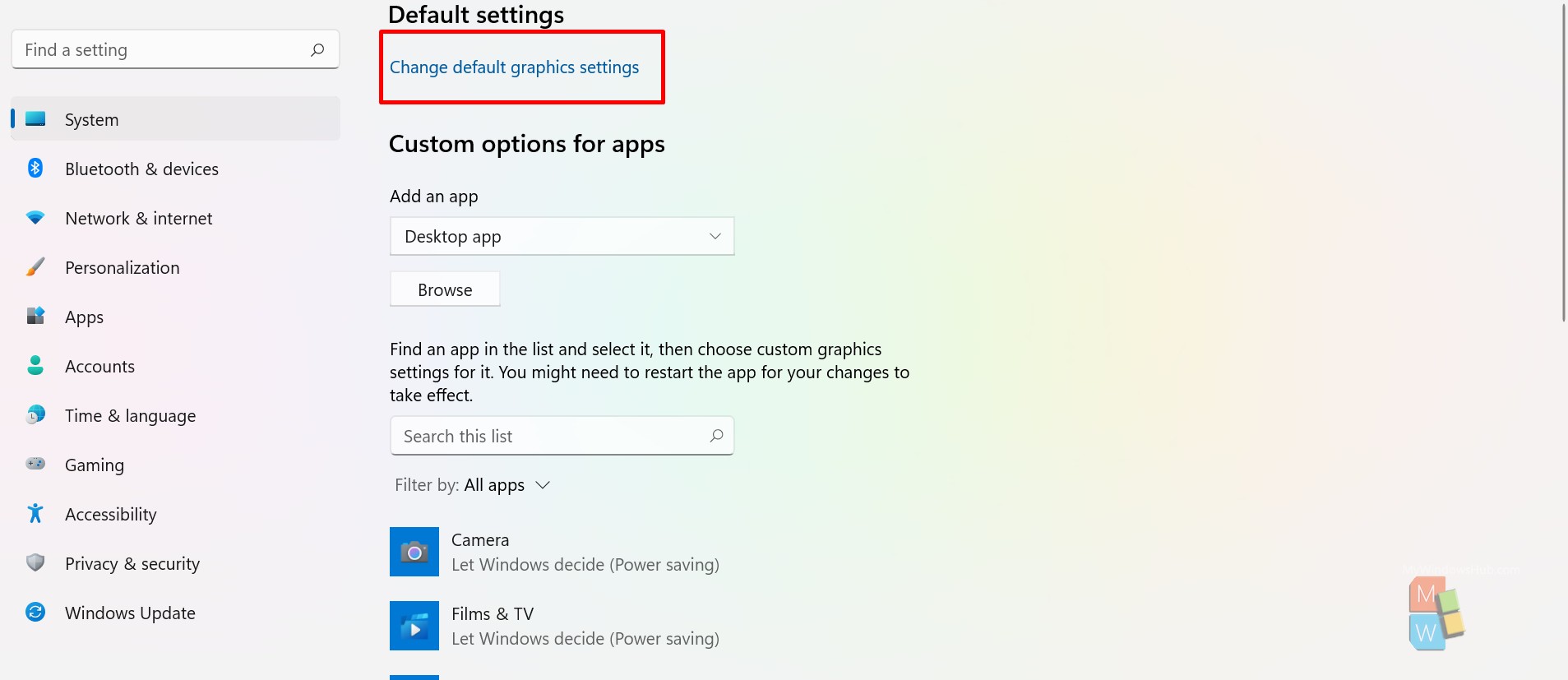Open the Desktop app dropdown
The height and width of the screenshot is (680, 1568).
[562, 236]
